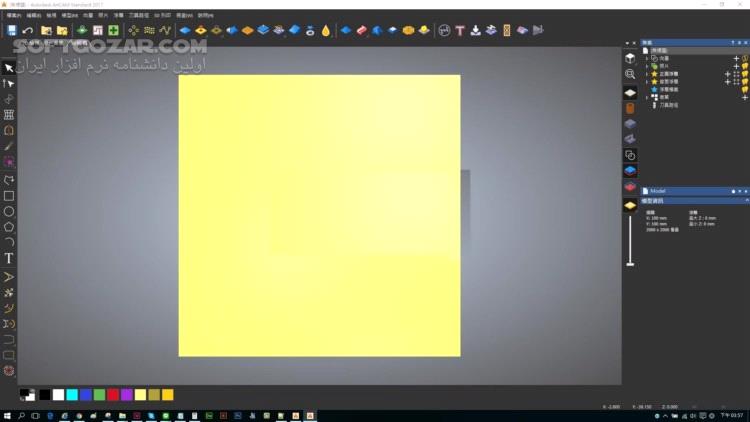Image resolution: width=750 pixels, height=422 pixels.
Task: Collapse model info section with chevron
Action: point(747,201)
